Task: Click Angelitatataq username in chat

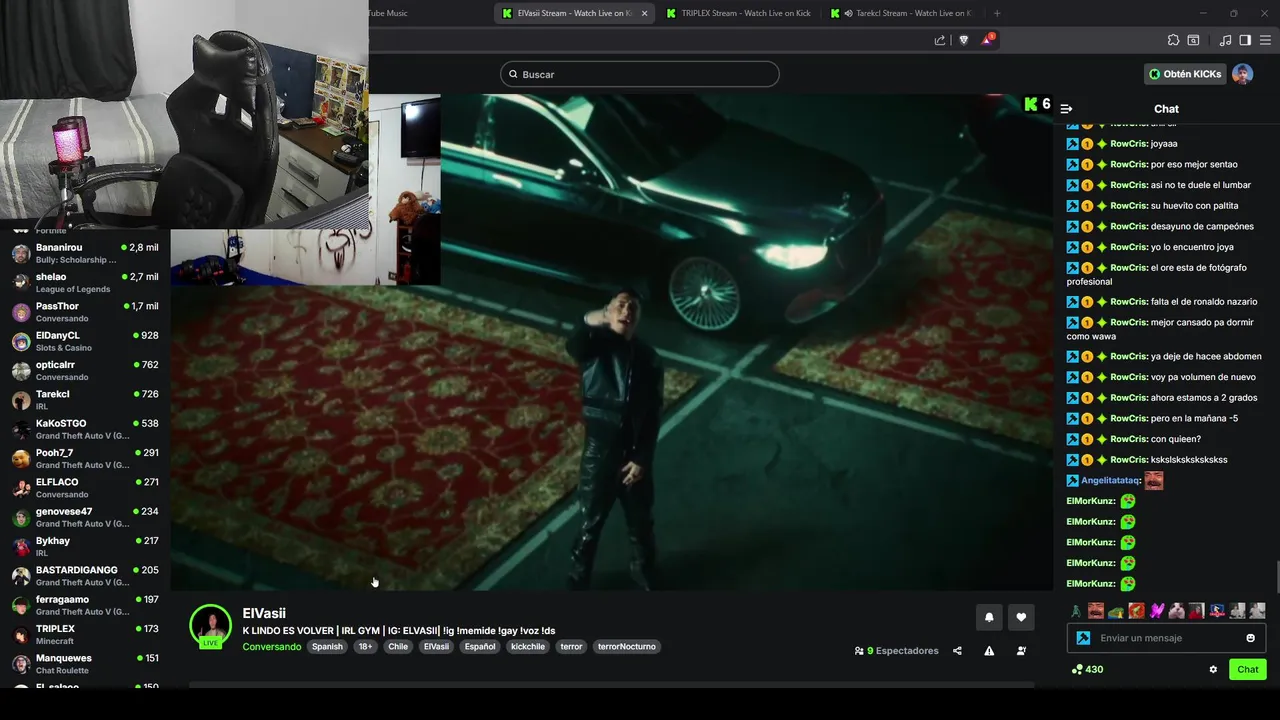Action: (x=1111, y=481)
